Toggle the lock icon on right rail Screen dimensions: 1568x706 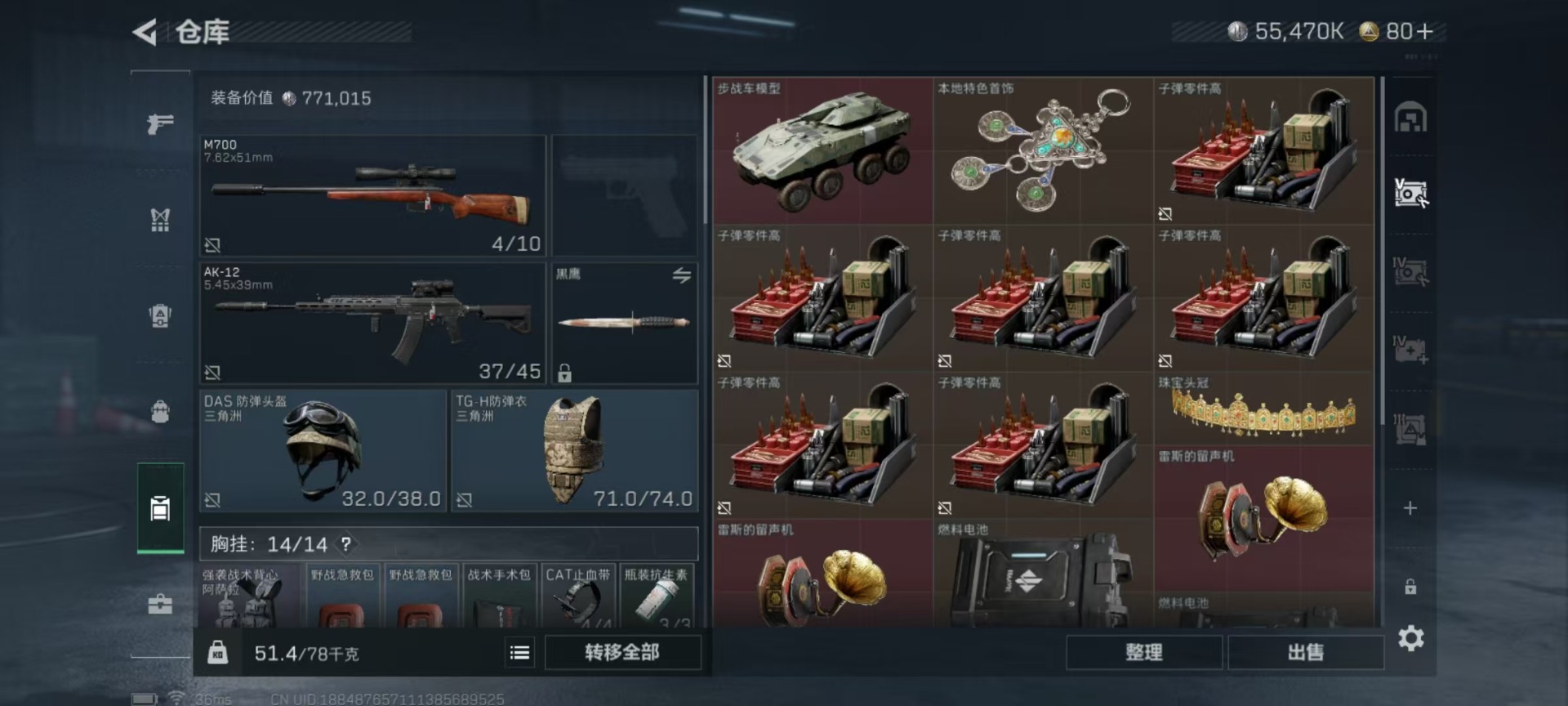pos(1410,587)
